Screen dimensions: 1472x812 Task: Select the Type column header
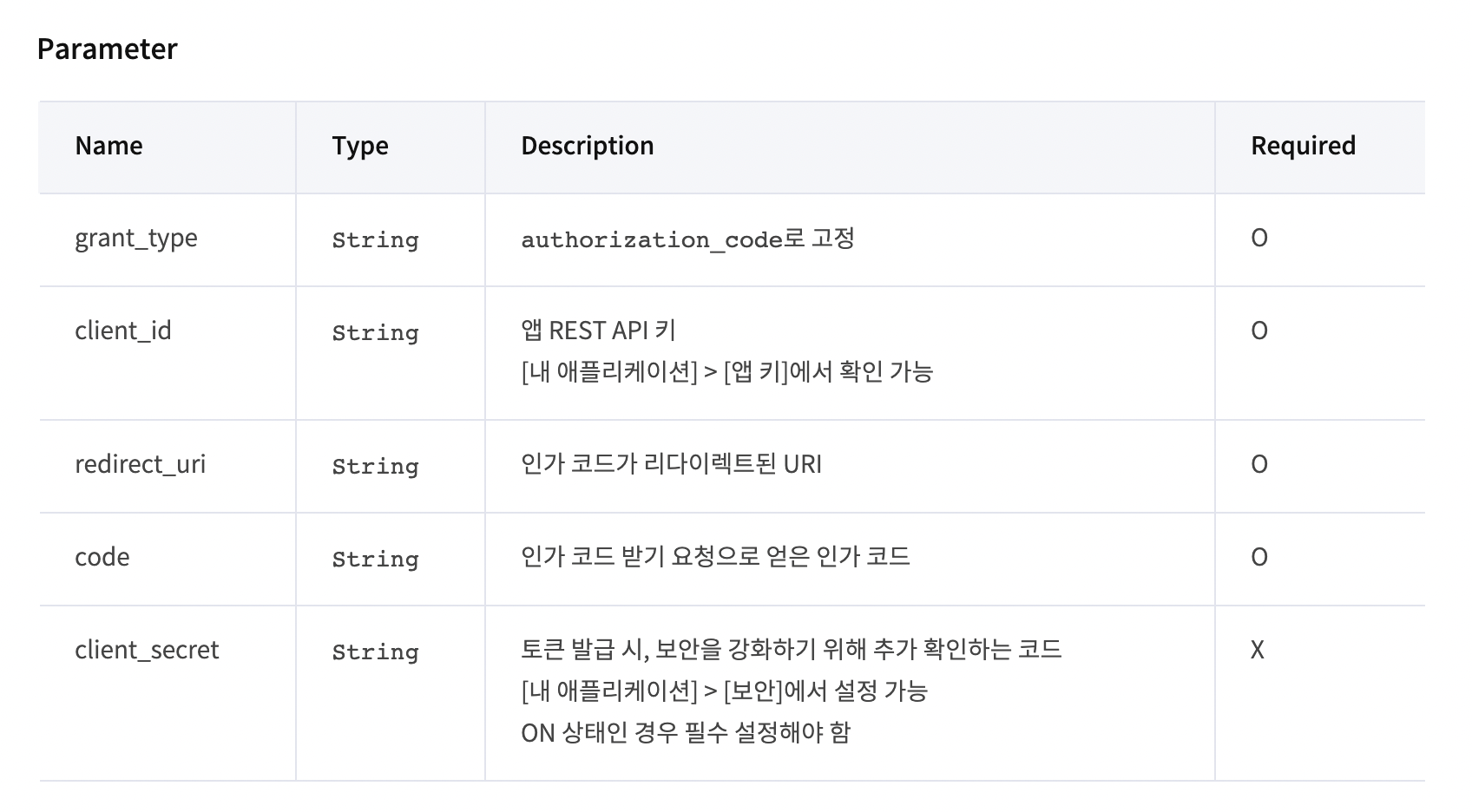click(x=360, y=146)
